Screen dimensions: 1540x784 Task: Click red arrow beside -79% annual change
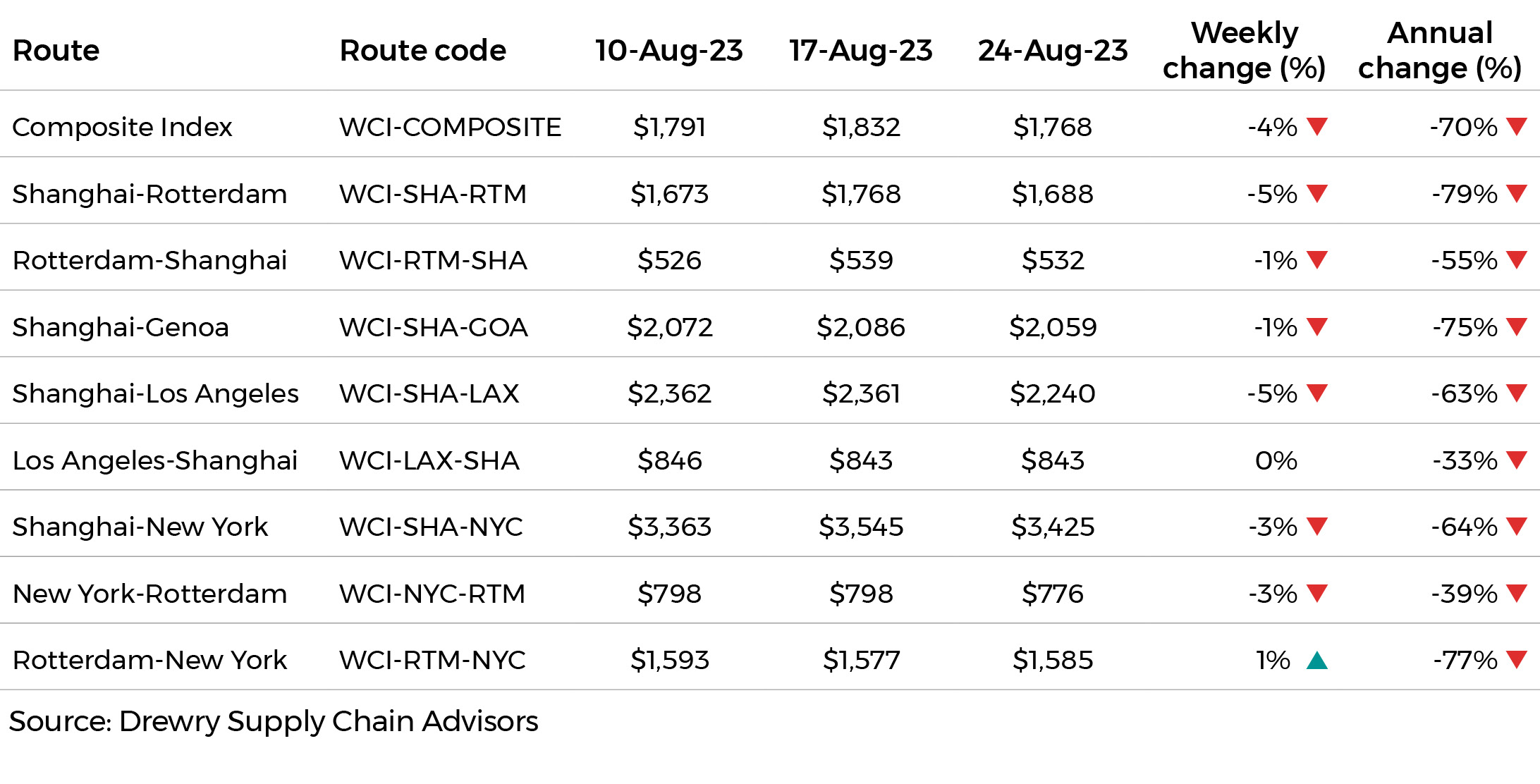coord(1516,193)
